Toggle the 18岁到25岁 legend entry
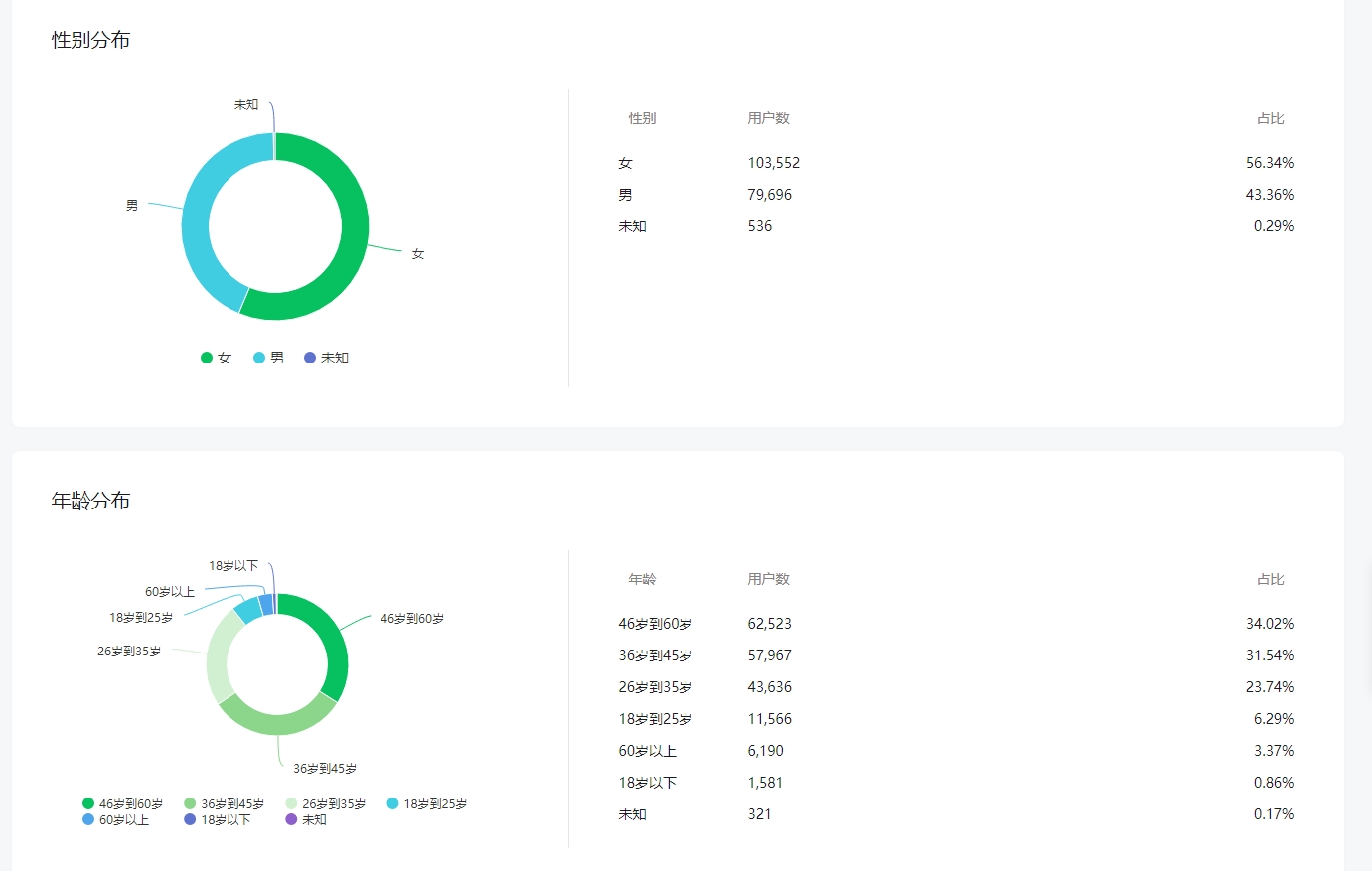1372x871 pixels. tap(426, 803)
